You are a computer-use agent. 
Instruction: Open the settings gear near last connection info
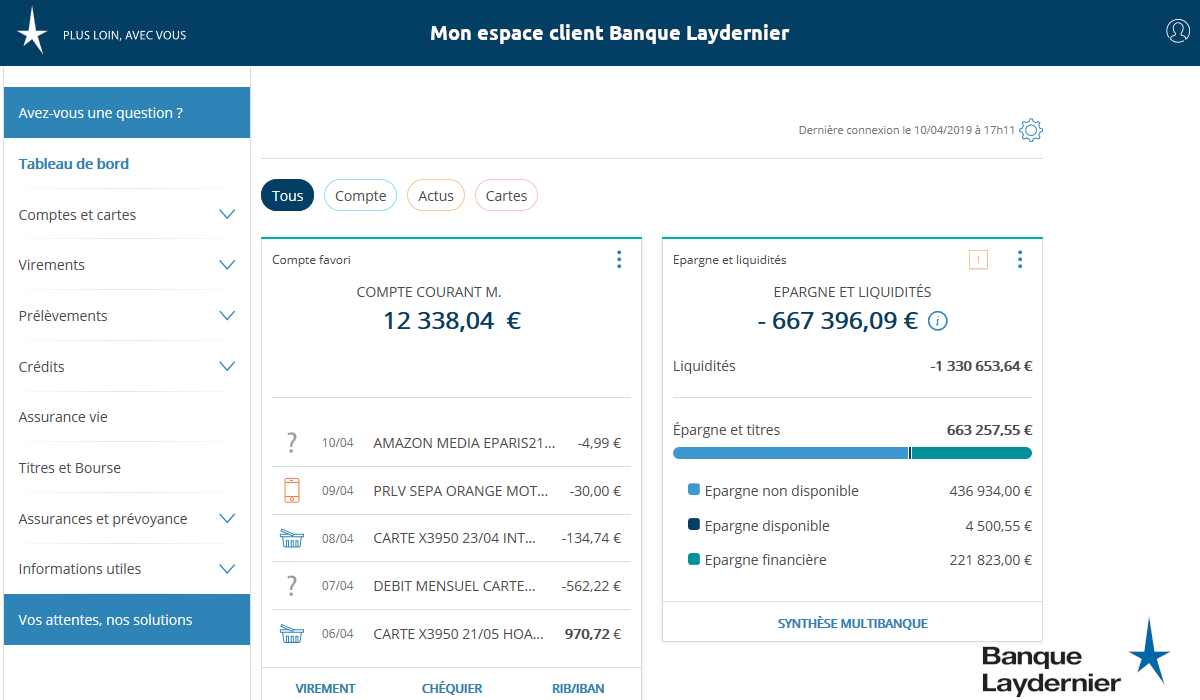pyautogui.click(x=1030, y=130)
